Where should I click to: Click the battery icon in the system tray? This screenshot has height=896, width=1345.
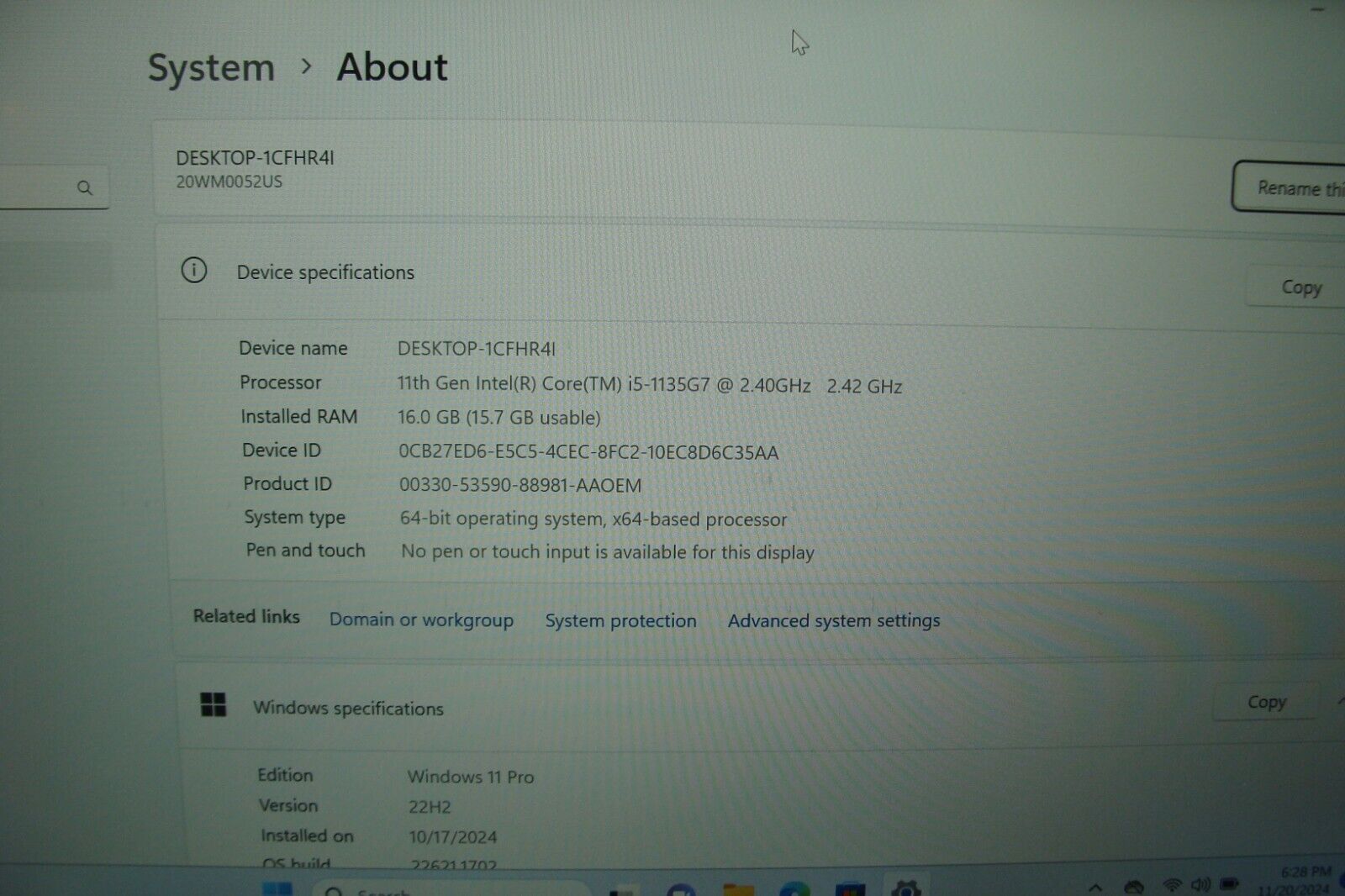1230,884
